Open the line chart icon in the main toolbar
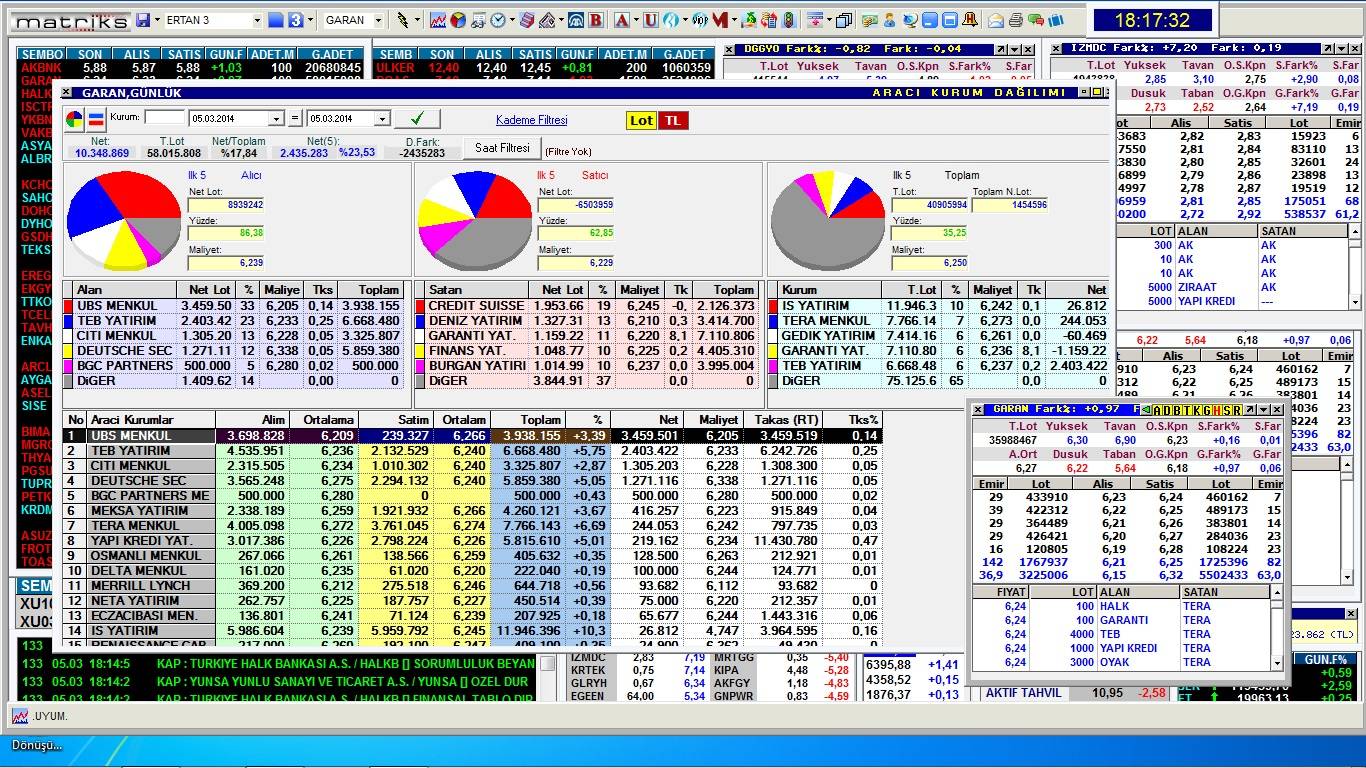Viewport: 1366px width, 768px height. click(x=438, y=20)
